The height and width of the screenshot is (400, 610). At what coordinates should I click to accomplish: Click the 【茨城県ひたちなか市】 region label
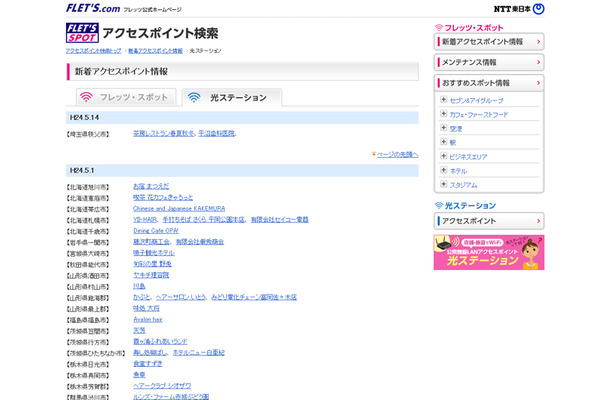96,353
